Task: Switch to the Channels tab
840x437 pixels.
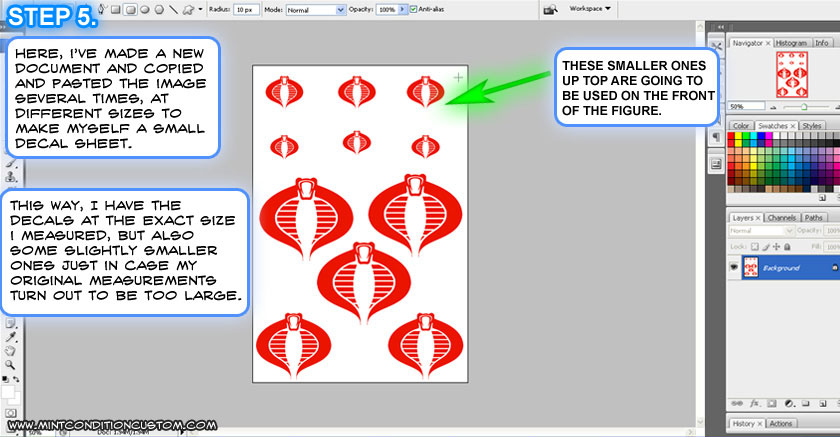Action: (x=782, y=218)
